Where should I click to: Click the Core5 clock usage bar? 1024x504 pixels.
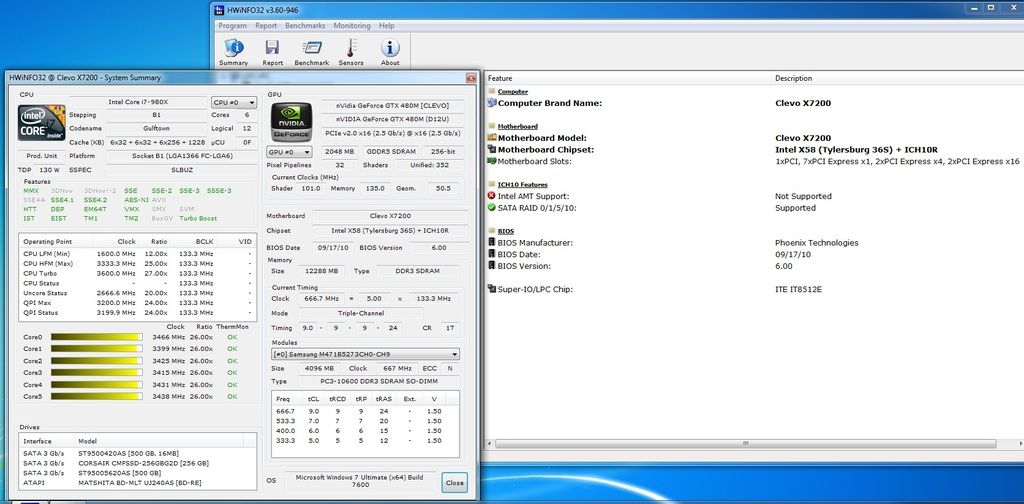(97, 396)
